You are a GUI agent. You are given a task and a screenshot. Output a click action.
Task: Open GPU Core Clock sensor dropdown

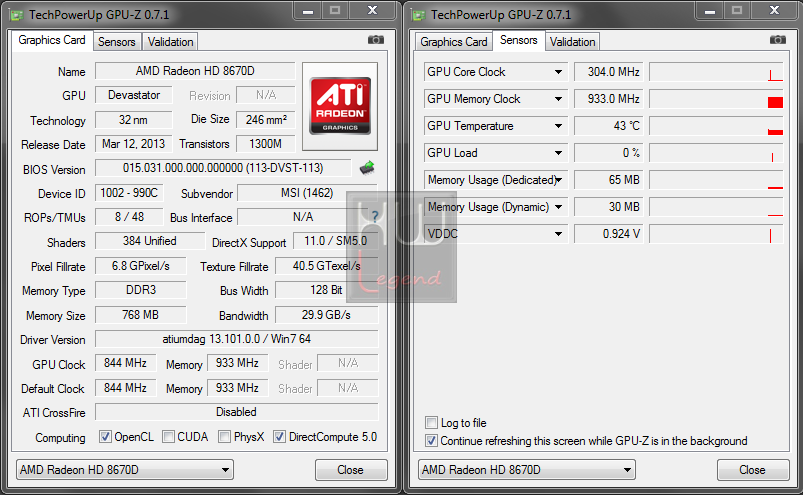tap(558, 72)
